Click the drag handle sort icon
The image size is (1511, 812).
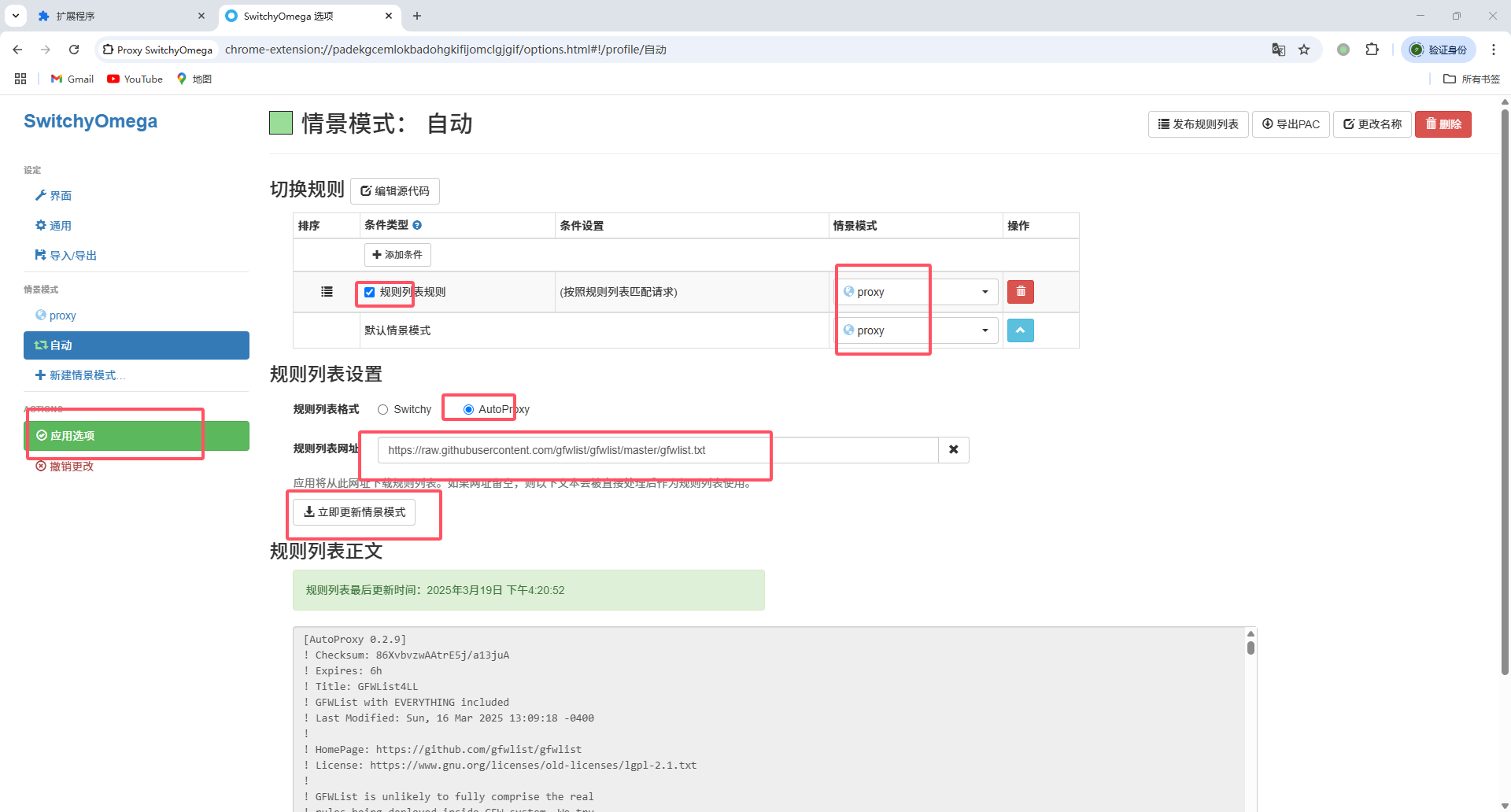pos(327,292)
